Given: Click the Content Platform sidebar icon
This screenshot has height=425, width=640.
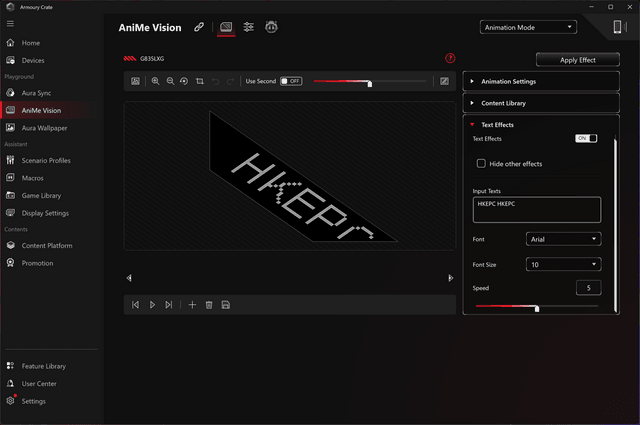Looking at the screenshot, I should click(x=11, y=245).
